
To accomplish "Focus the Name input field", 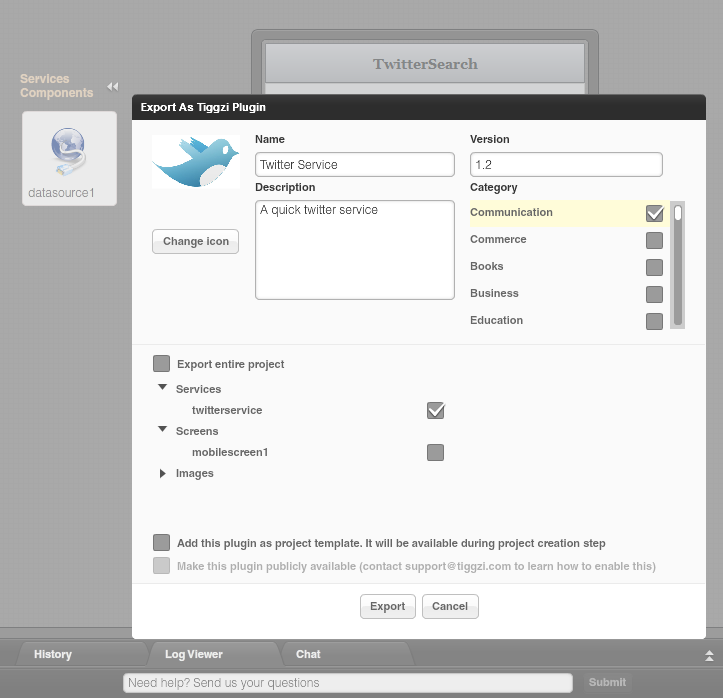I will click(x=355, y=165).
